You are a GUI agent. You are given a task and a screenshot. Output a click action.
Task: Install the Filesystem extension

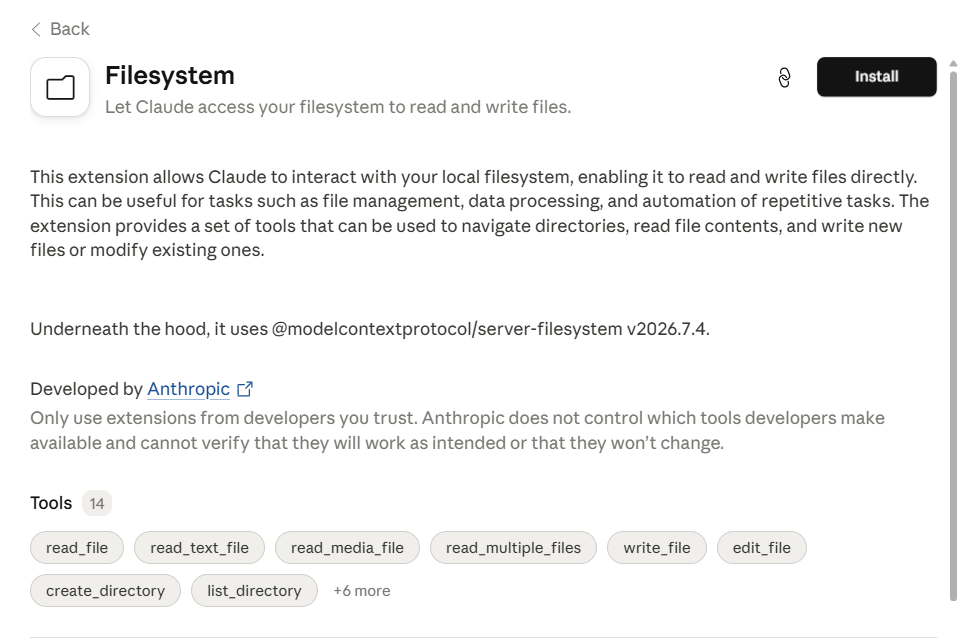click(x=876, y=76)
